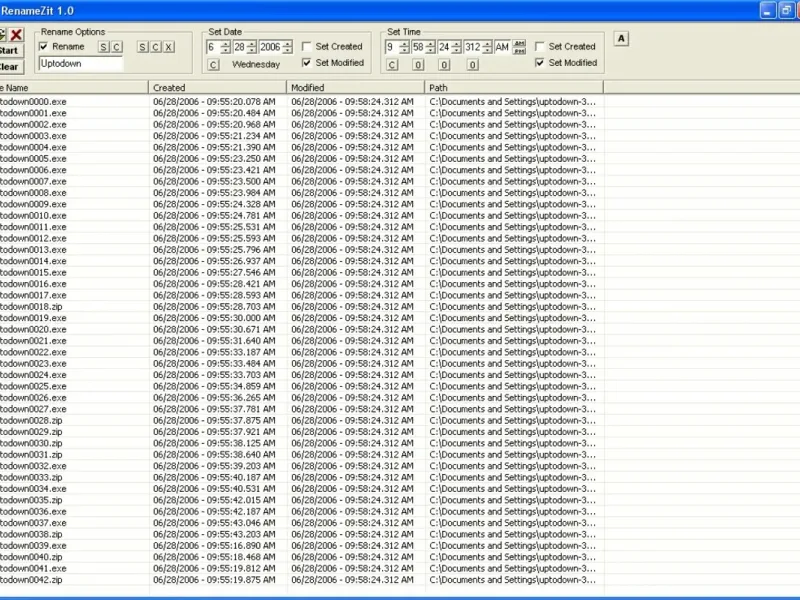Click the X button in Rename Options
This screenshot has width=800, height=600.
click(169, 47)
